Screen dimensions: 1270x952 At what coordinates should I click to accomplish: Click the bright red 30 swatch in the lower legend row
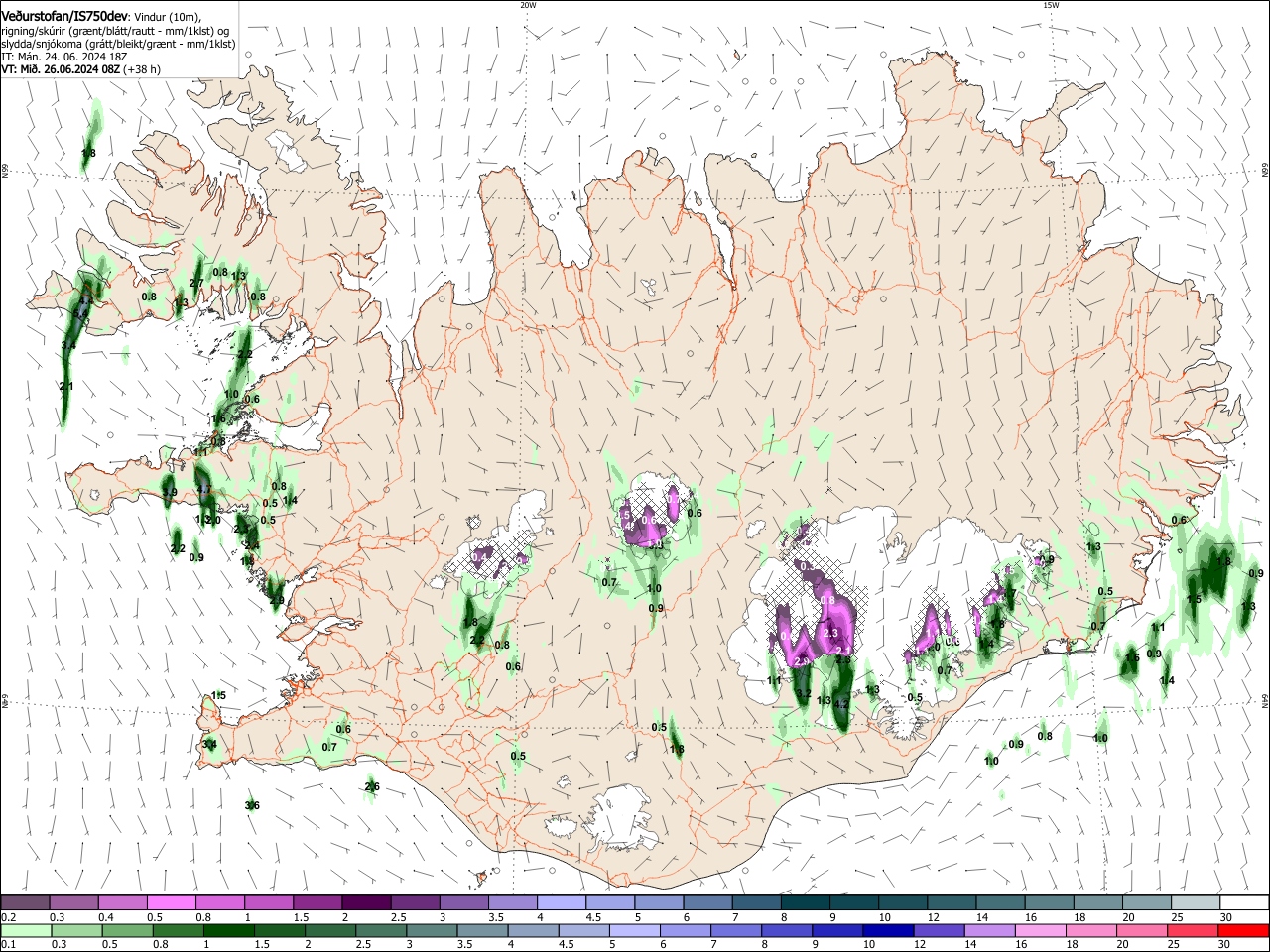click(1243, 930)
